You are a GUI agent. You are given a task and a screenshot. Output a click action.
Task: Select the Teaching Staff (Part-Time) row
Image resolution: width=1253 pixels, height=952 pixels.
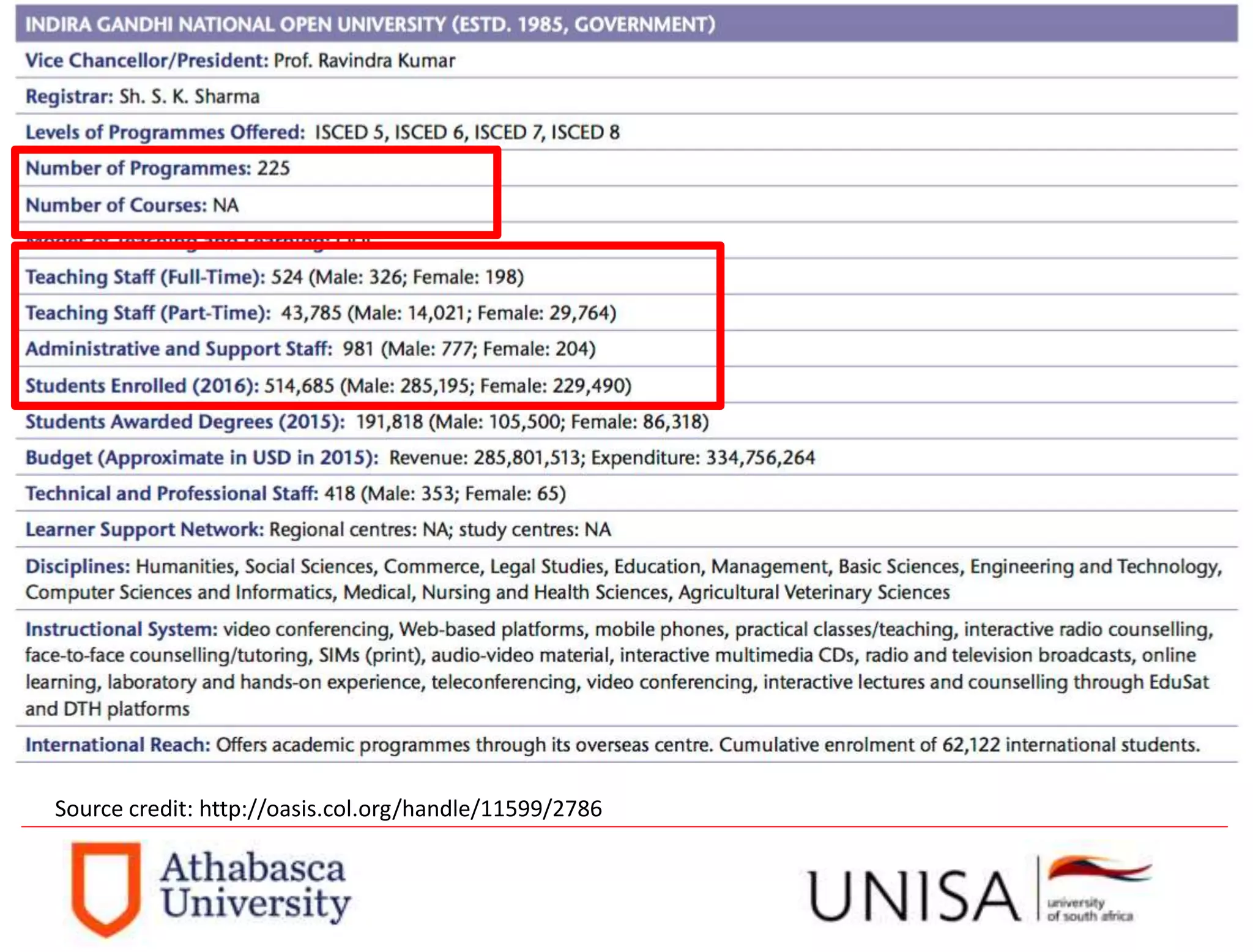pyautogui.click(x=626, y=313)
